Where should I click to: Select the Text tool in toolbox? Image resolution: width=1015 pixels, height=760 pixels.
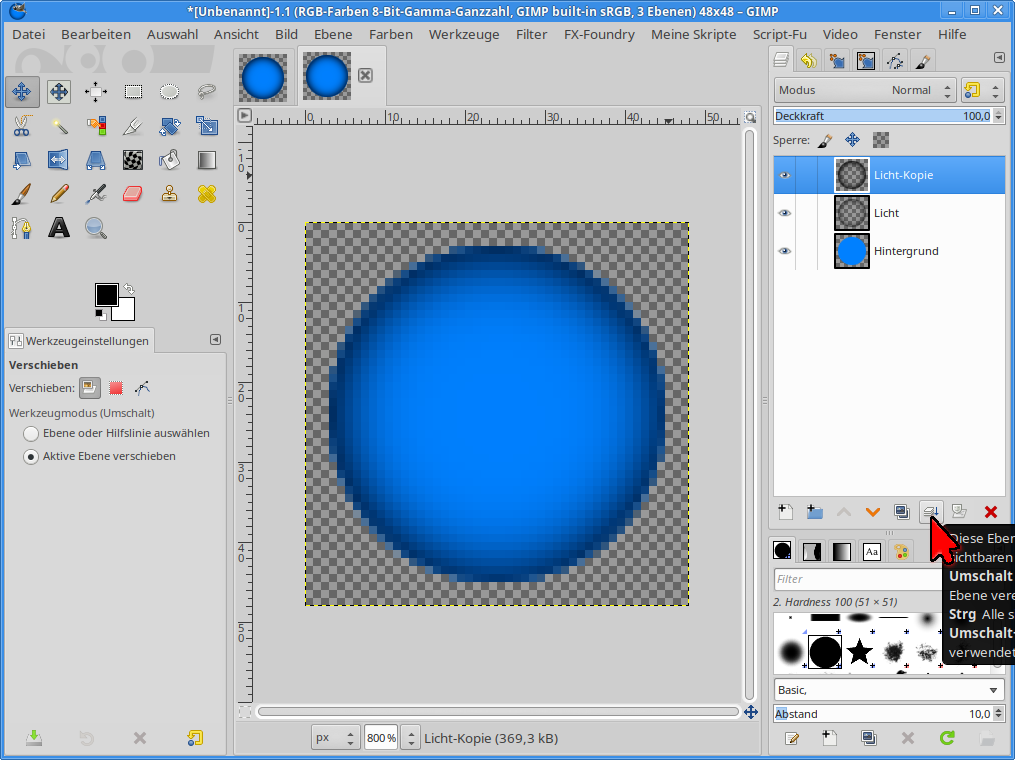[59, 228]
